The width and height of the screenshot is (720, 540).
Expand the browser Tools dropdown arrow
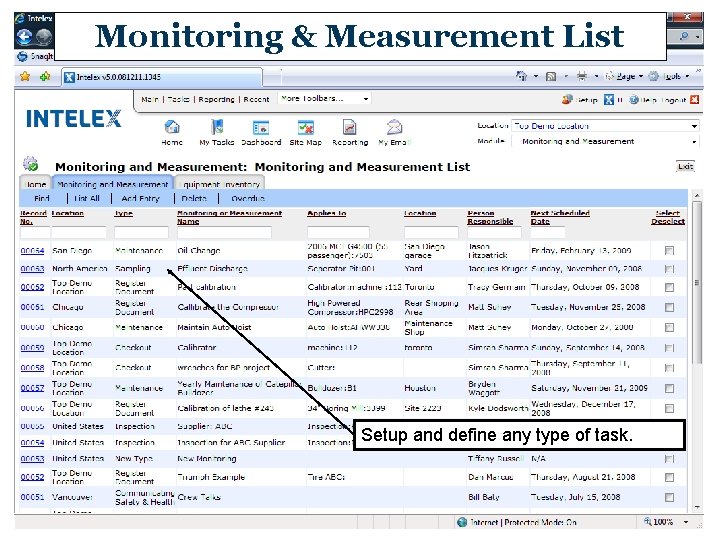[x=687, y=76]
